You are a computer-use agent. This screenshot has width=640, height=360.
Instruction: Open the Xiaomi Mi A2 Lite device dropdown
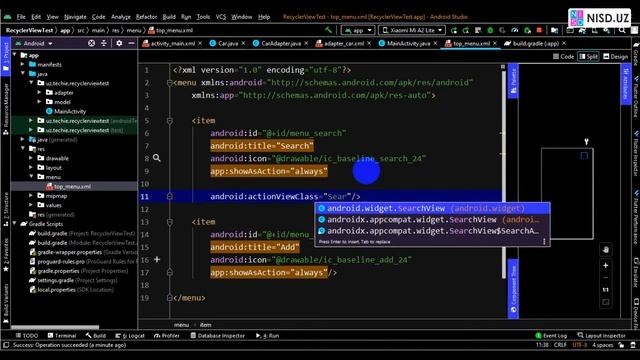tap(412, 30)
